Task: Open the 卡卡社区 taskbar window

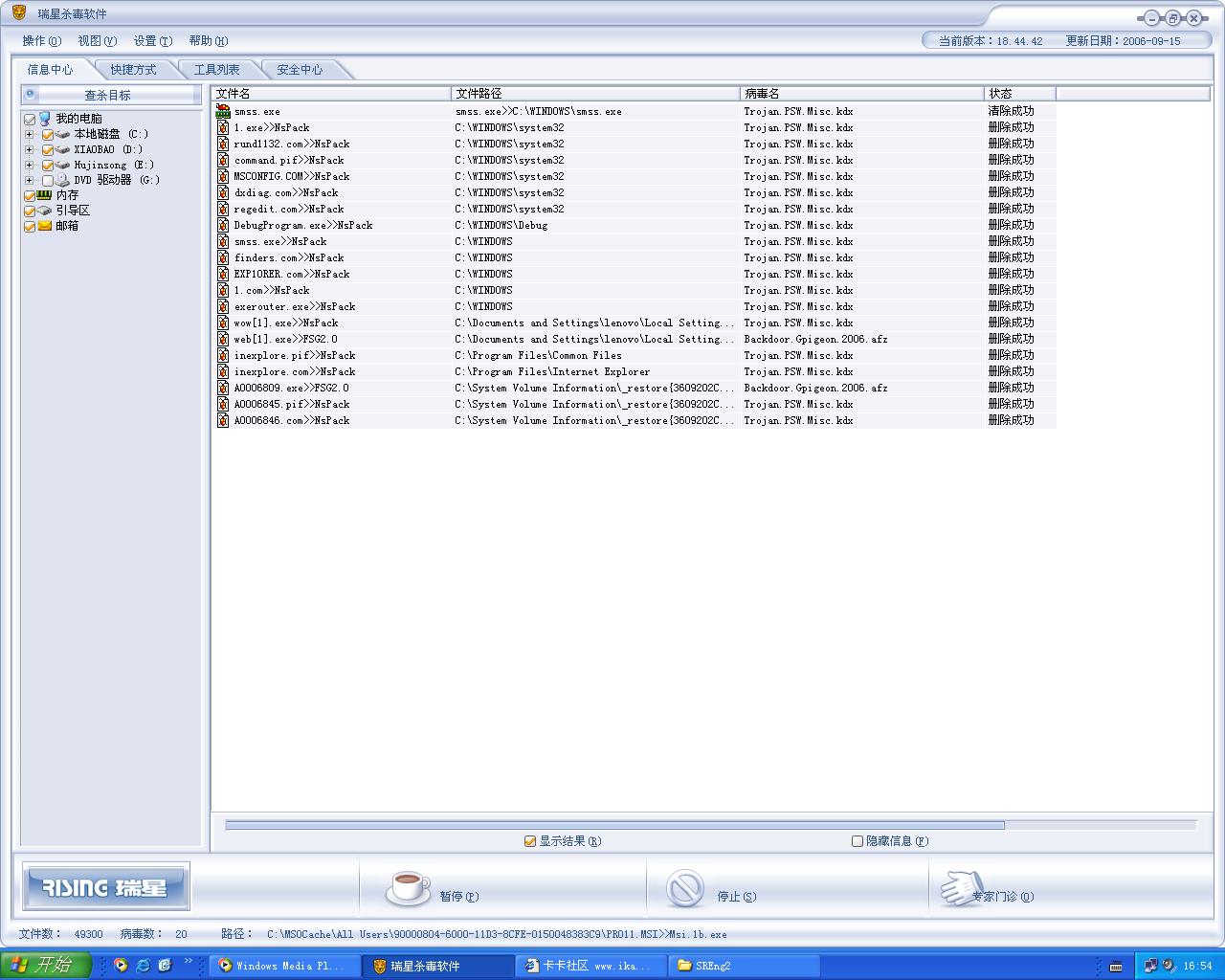Action: (590, 966)
